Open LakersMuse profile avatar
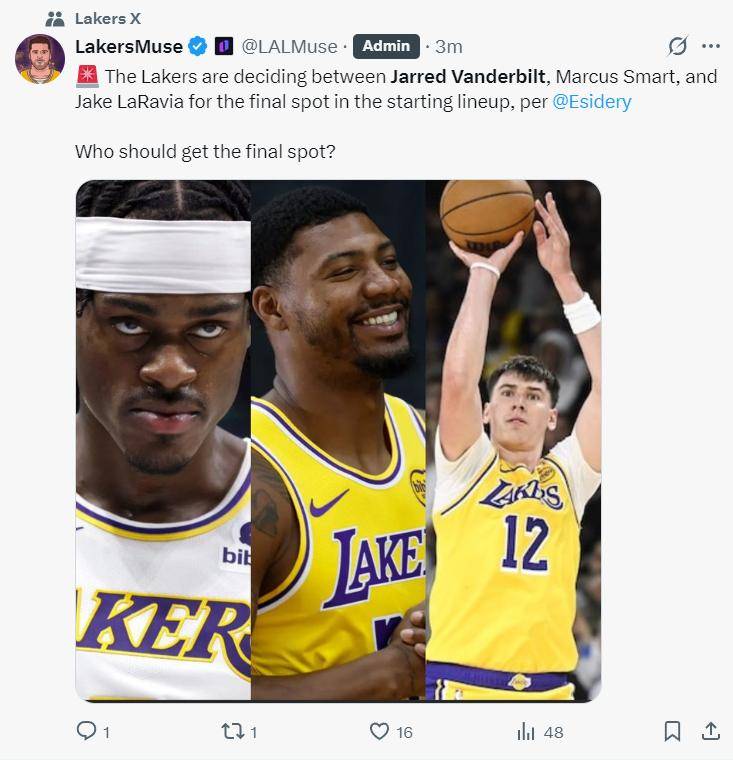Viewport: 733px width, 760px height. (40, 59)
